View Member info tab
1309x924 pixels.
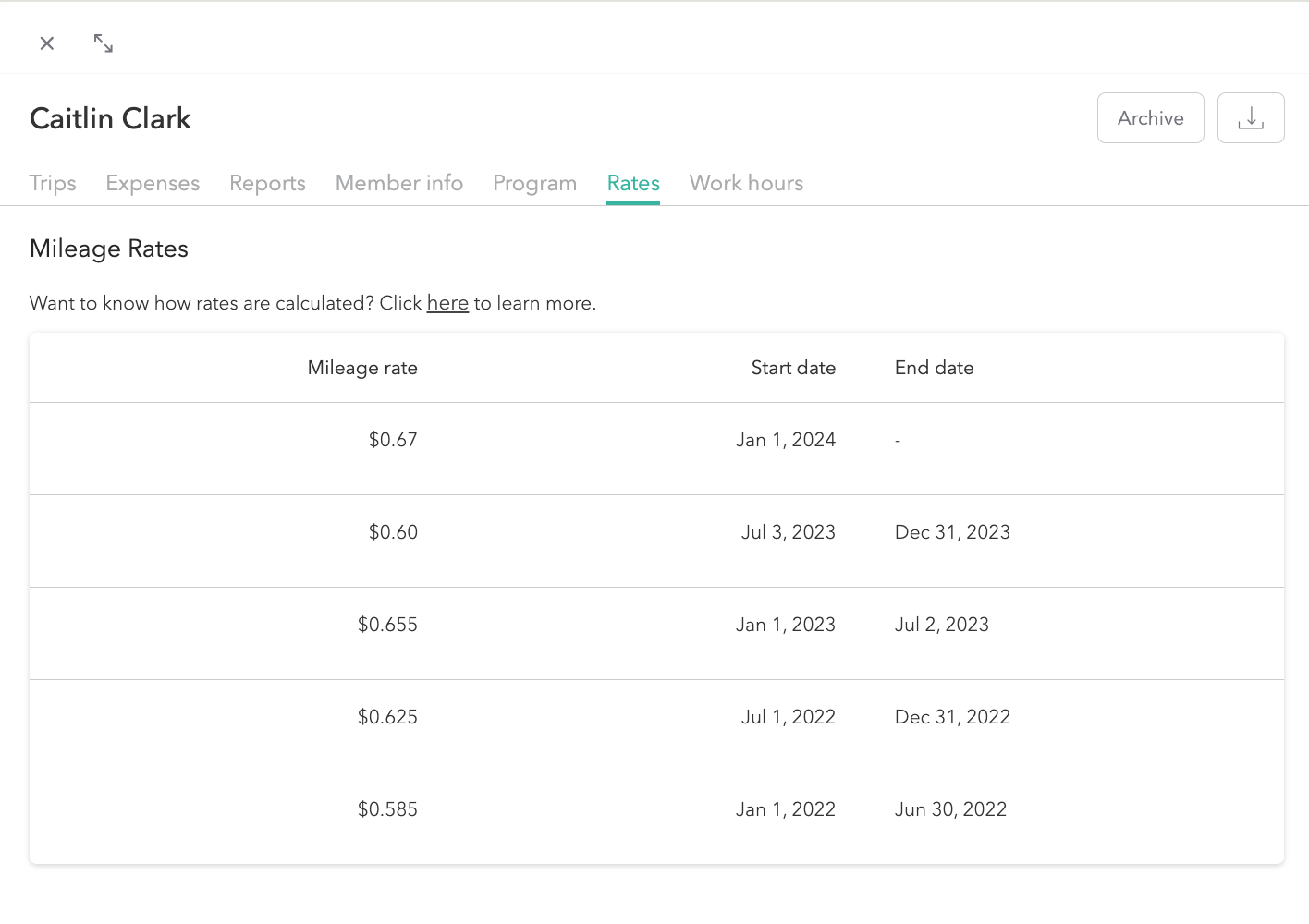[x=399, y=183]
